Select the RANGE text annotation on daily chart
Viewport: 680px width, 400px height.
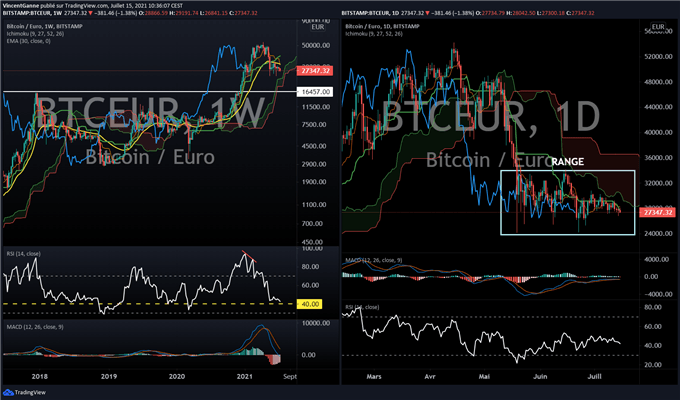tap(568, 162)
